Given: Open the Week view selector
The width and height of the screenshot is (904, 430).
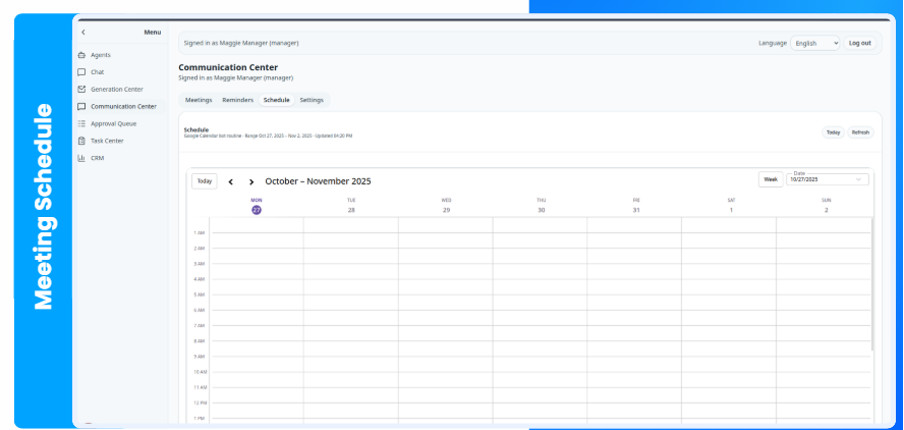Looking at the screenshot, I should [x=770, y=180].
